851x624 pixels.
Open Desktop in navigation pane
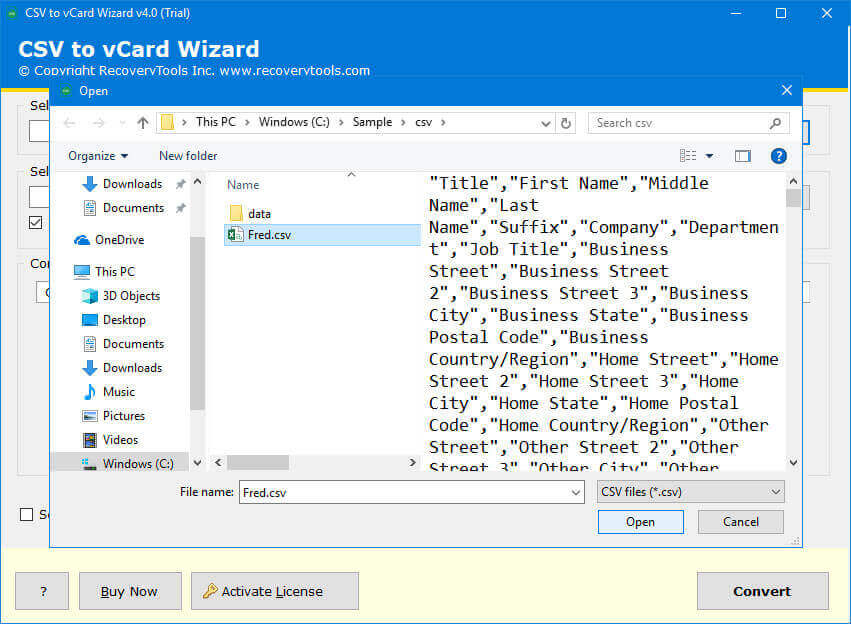coord(124,320)
